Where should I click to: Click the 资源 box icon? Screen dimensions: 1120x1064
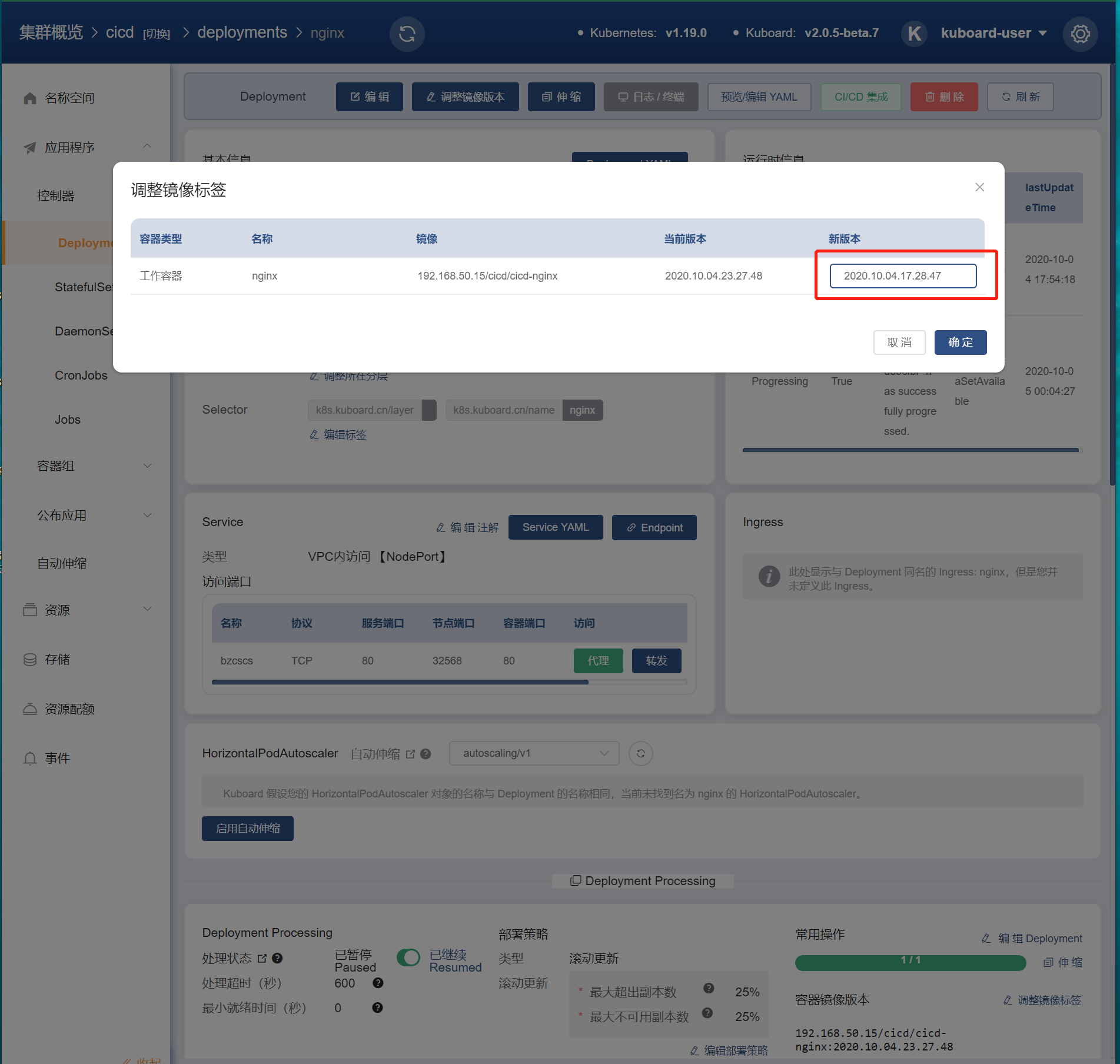[x=30, y=610]
